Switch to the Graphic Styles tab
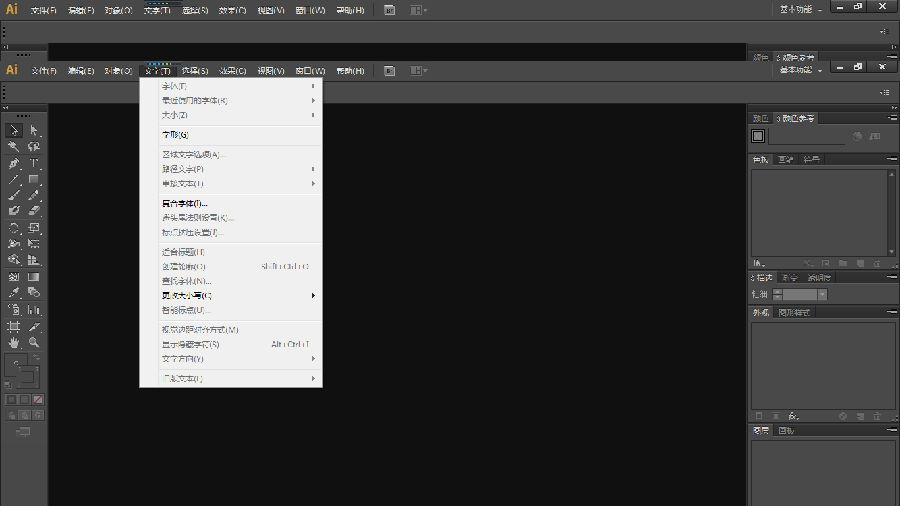The image size is (900, 506). [796, 312]
